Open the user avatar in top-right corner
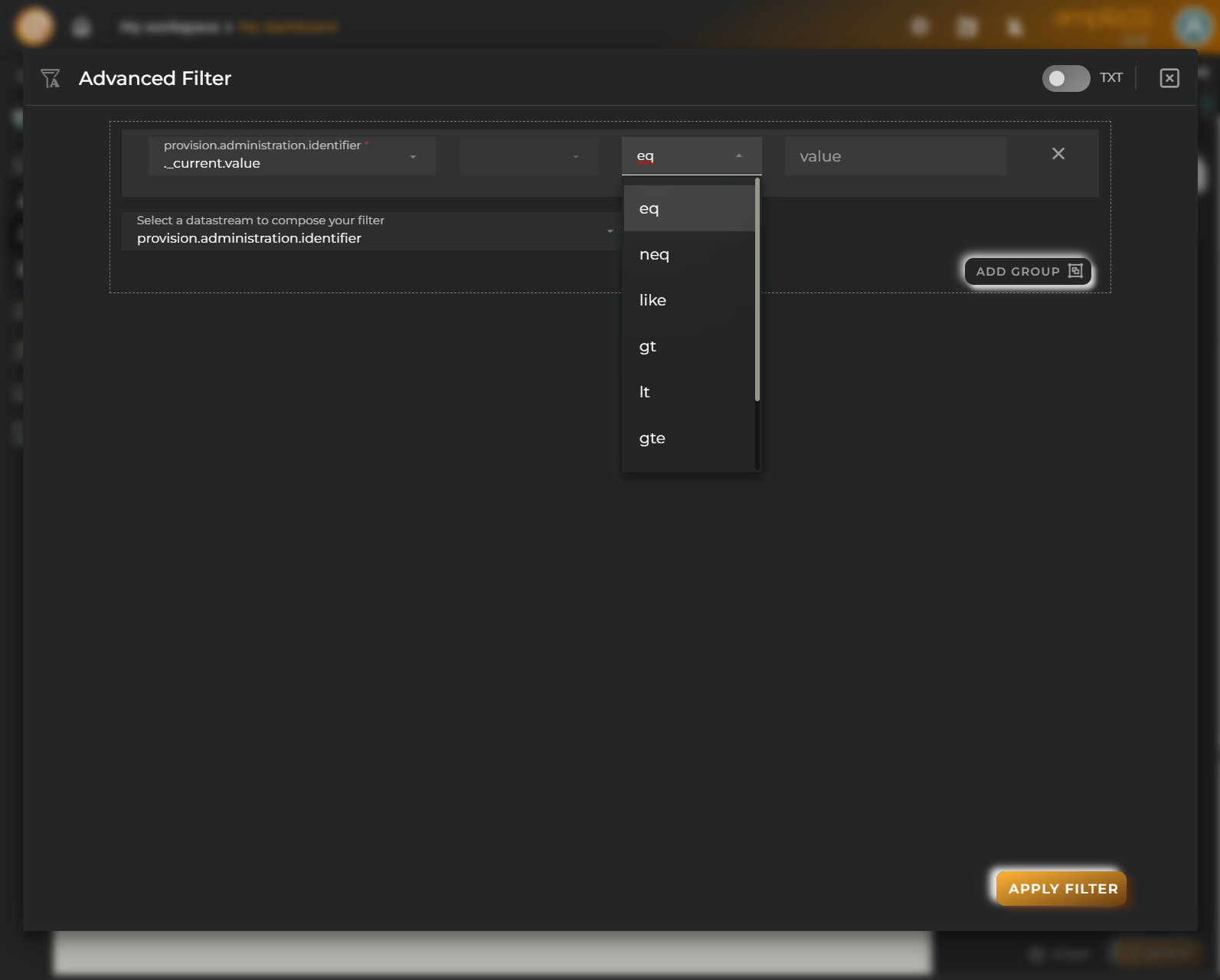This screenshot has width=1220, height=980. 1192,26
